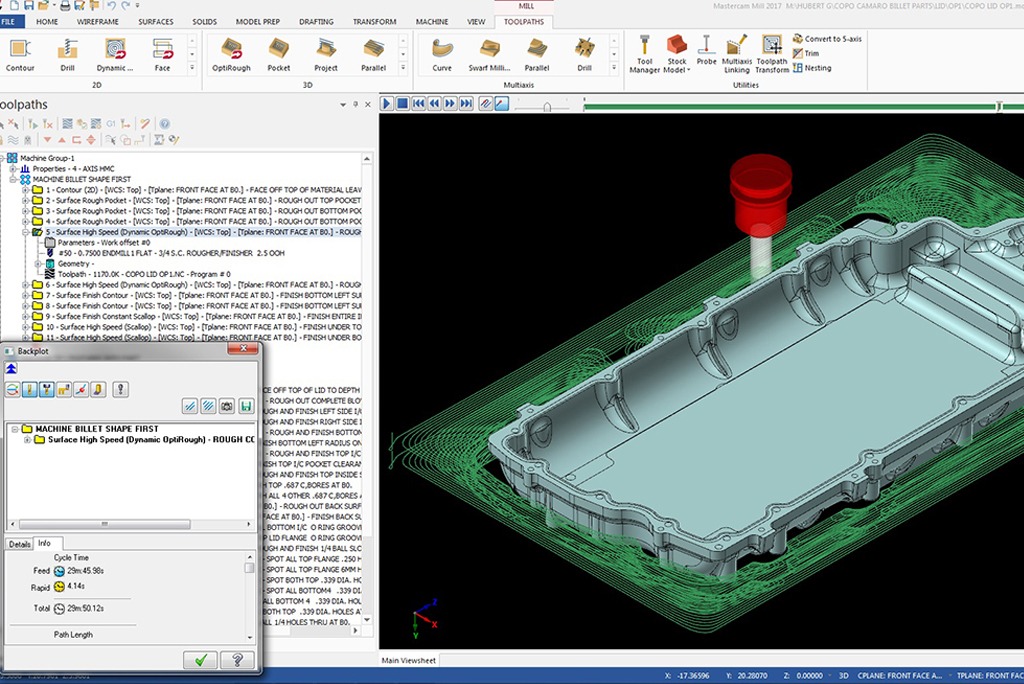Image resolution: width=1024 pixels, height=684 pixels.
Task: Stop the backplot simulation
Action: point(403,103)
